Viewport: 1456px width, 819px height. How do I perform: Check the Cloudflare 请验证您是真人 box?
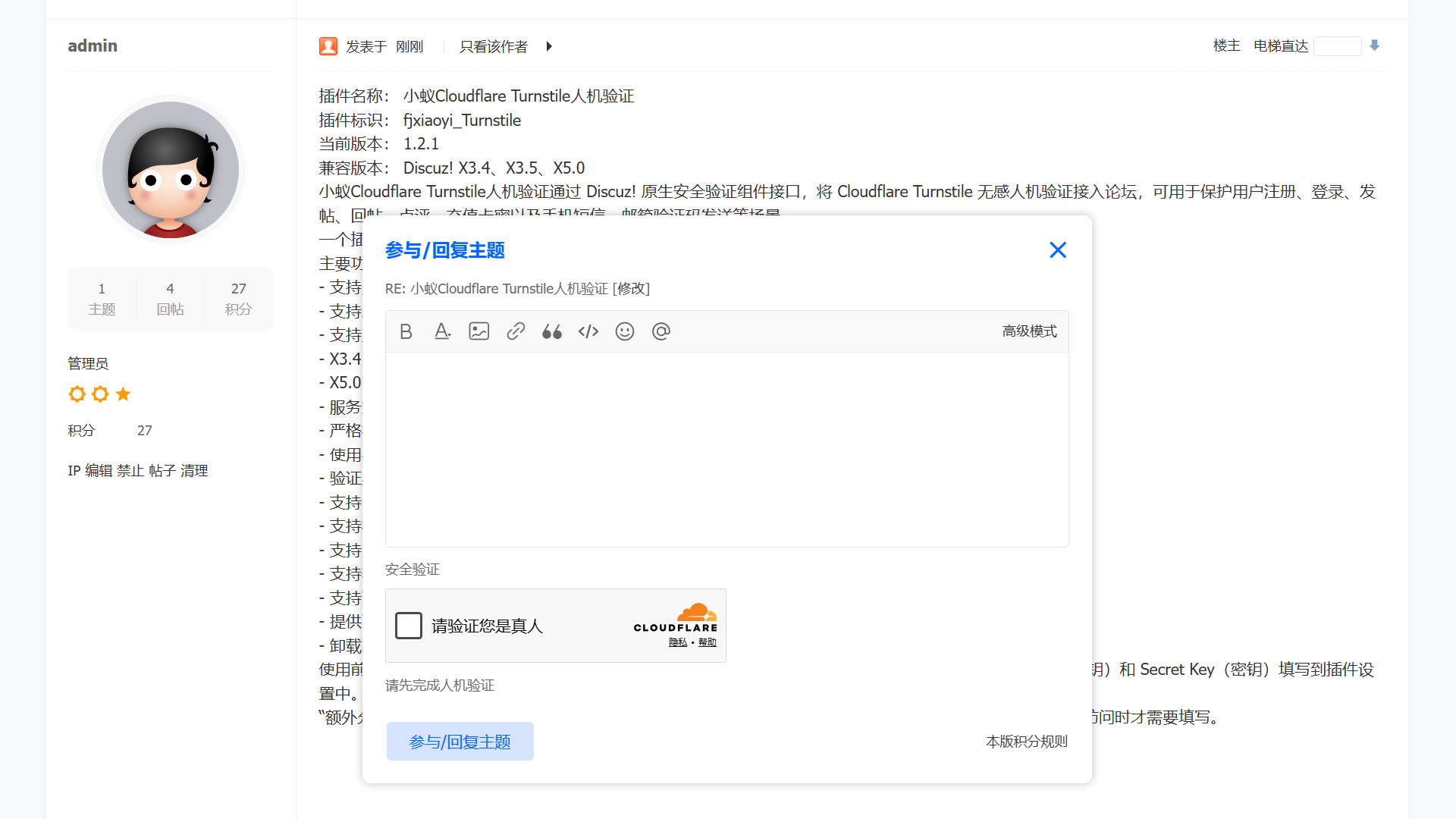tap(409, 626)
